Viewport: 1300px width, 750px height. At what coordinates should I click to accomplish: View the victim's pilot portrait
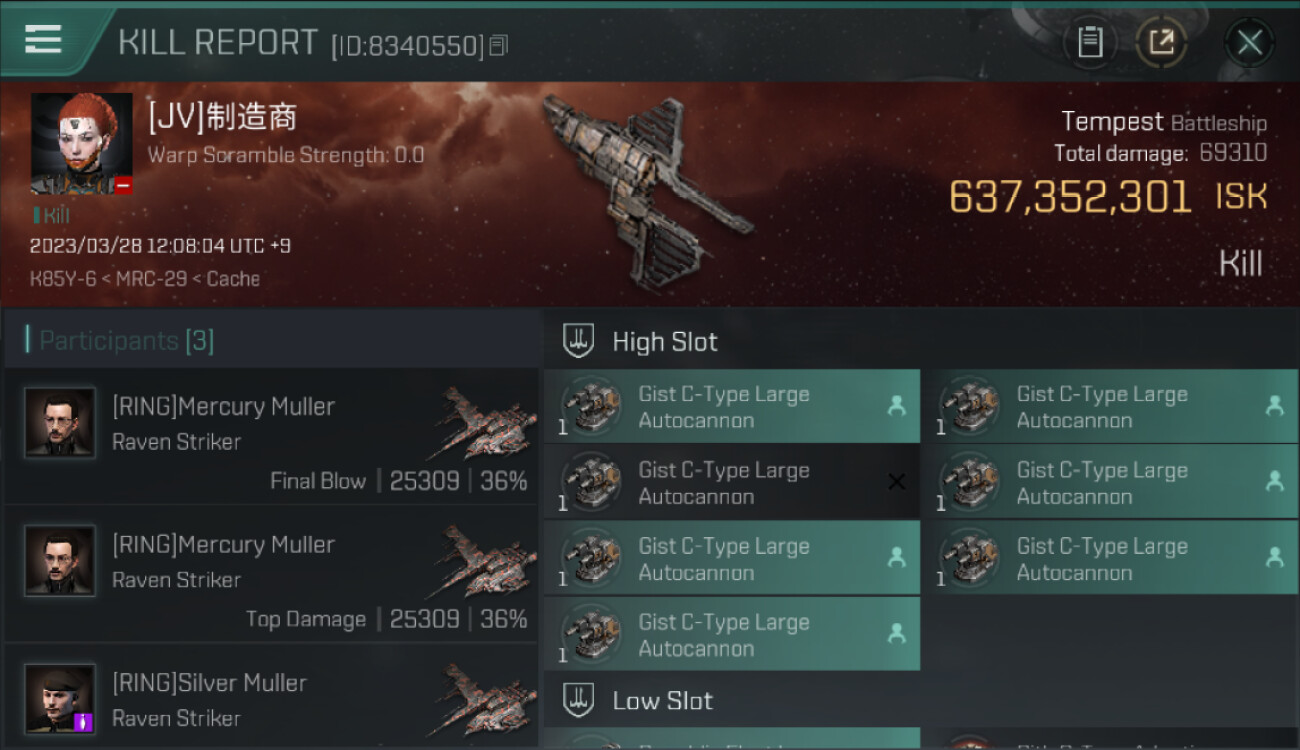point(81,144)
